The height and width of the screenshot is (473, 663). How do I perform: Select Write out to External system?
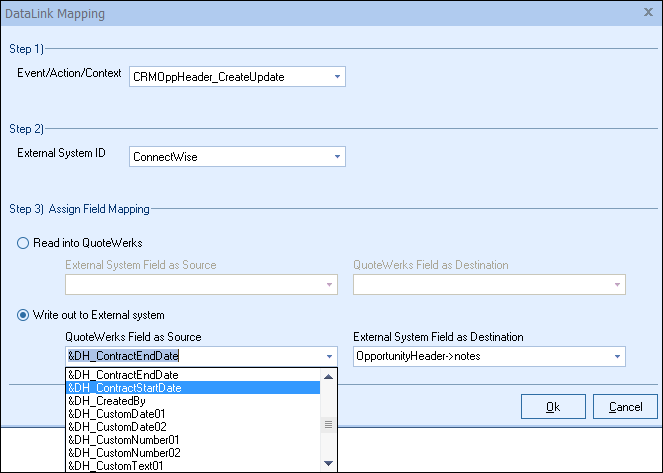point(24,315)
